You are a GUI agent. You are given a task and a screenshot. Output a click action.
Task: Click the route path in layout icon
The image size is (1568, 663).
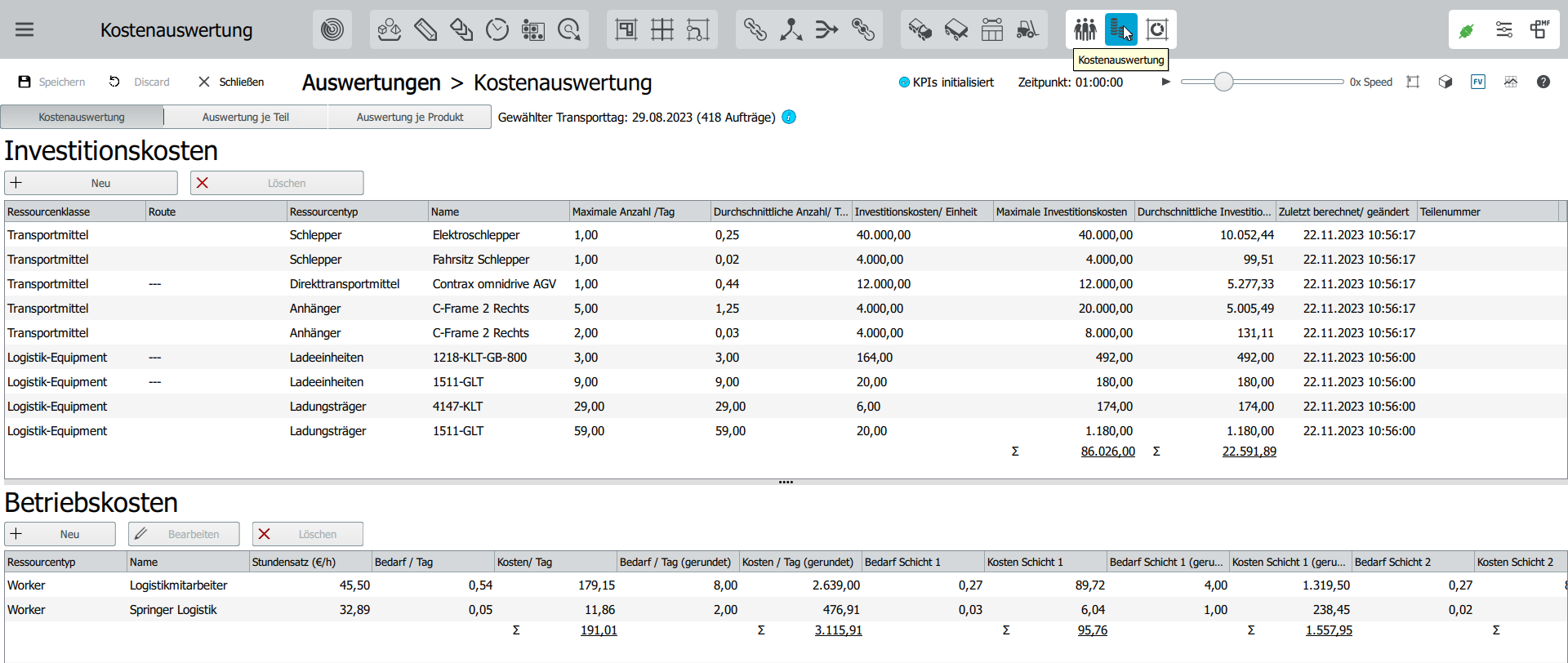coord(698,30)
